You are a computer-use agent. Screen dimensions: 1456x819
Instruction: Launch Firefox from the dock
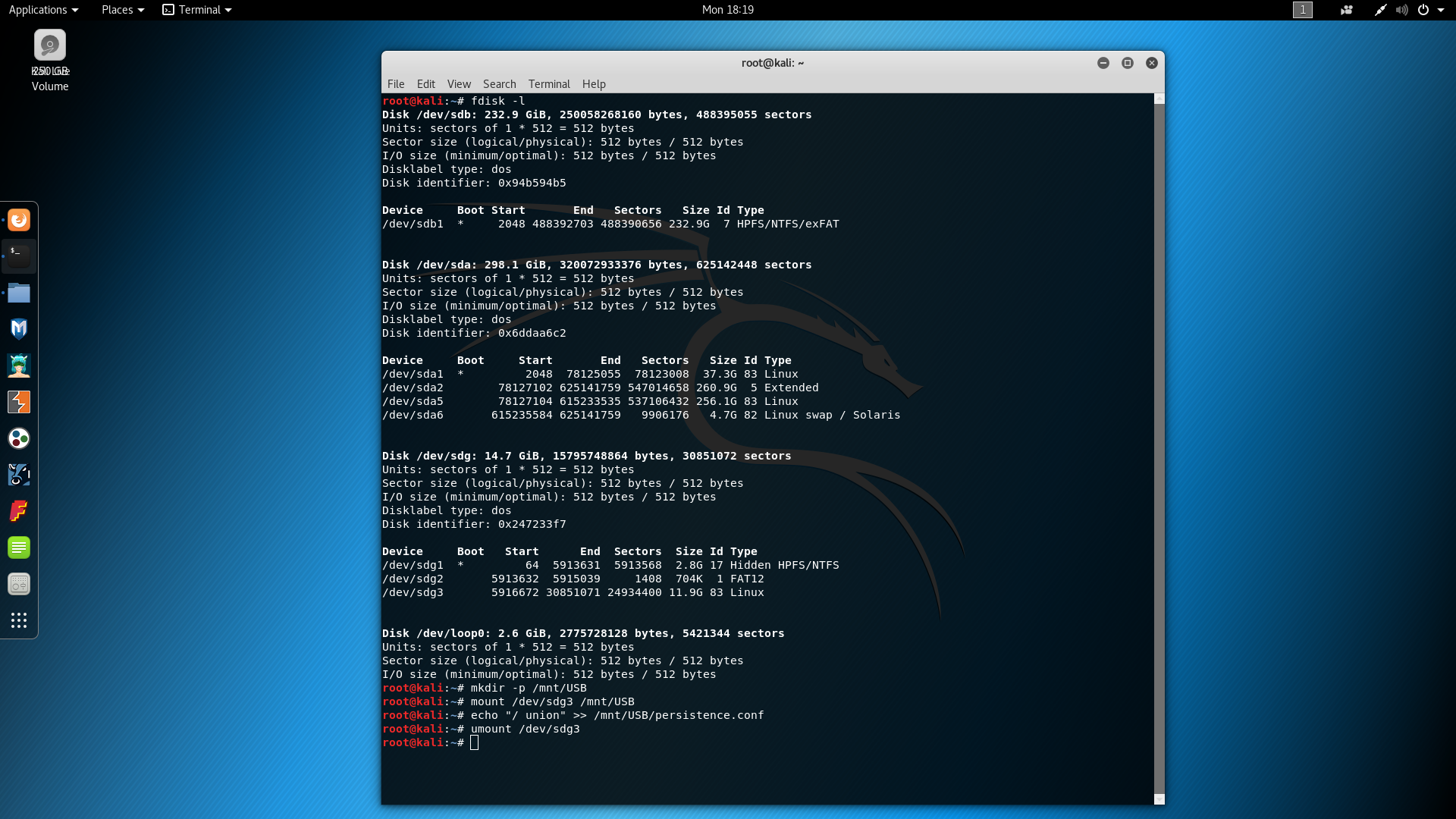point(19,220)
